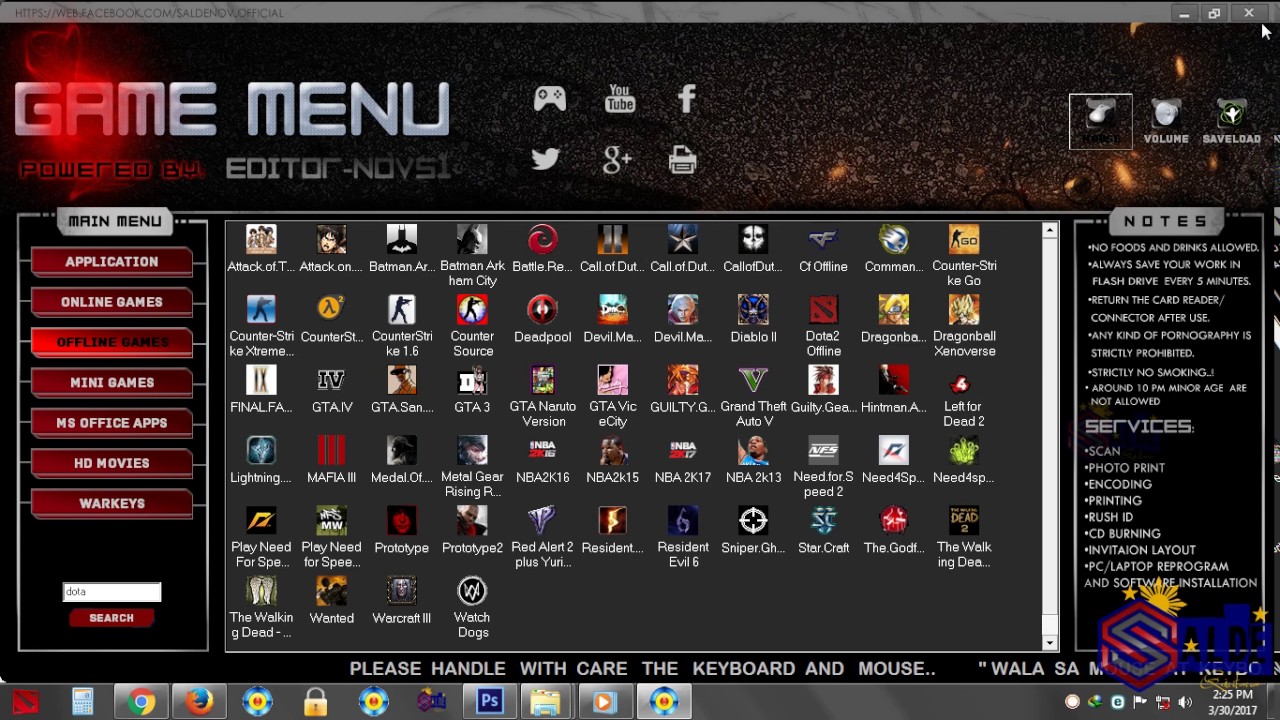The width and height of the screenshot is (1280, 720).
Task: Click the game list scroll down arrow
Action: point(1049,643)
